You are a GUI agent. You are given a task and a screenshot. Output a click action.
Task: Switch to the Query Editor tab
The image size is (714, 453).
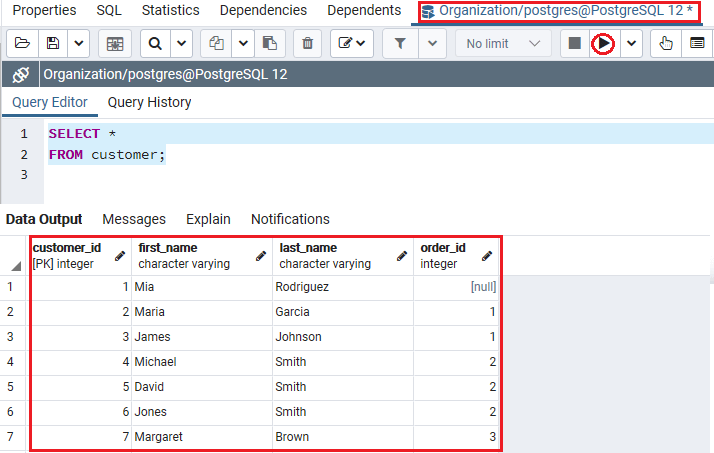pyautogui.click(x=50, y=102)
